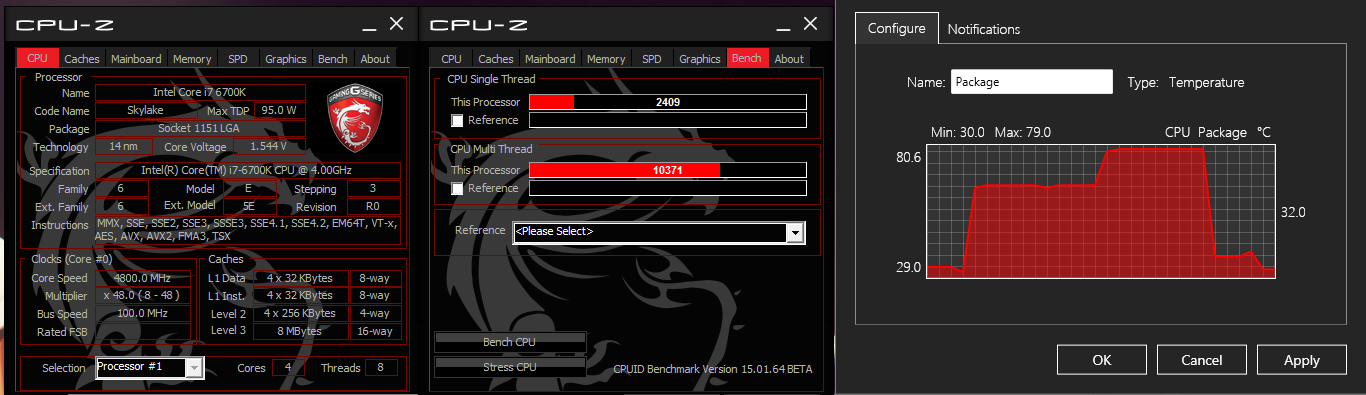Click the Min: 30.0 Max: 79.0 readout
This screenshot has width=1366, height=395.
tap(990, 132)
